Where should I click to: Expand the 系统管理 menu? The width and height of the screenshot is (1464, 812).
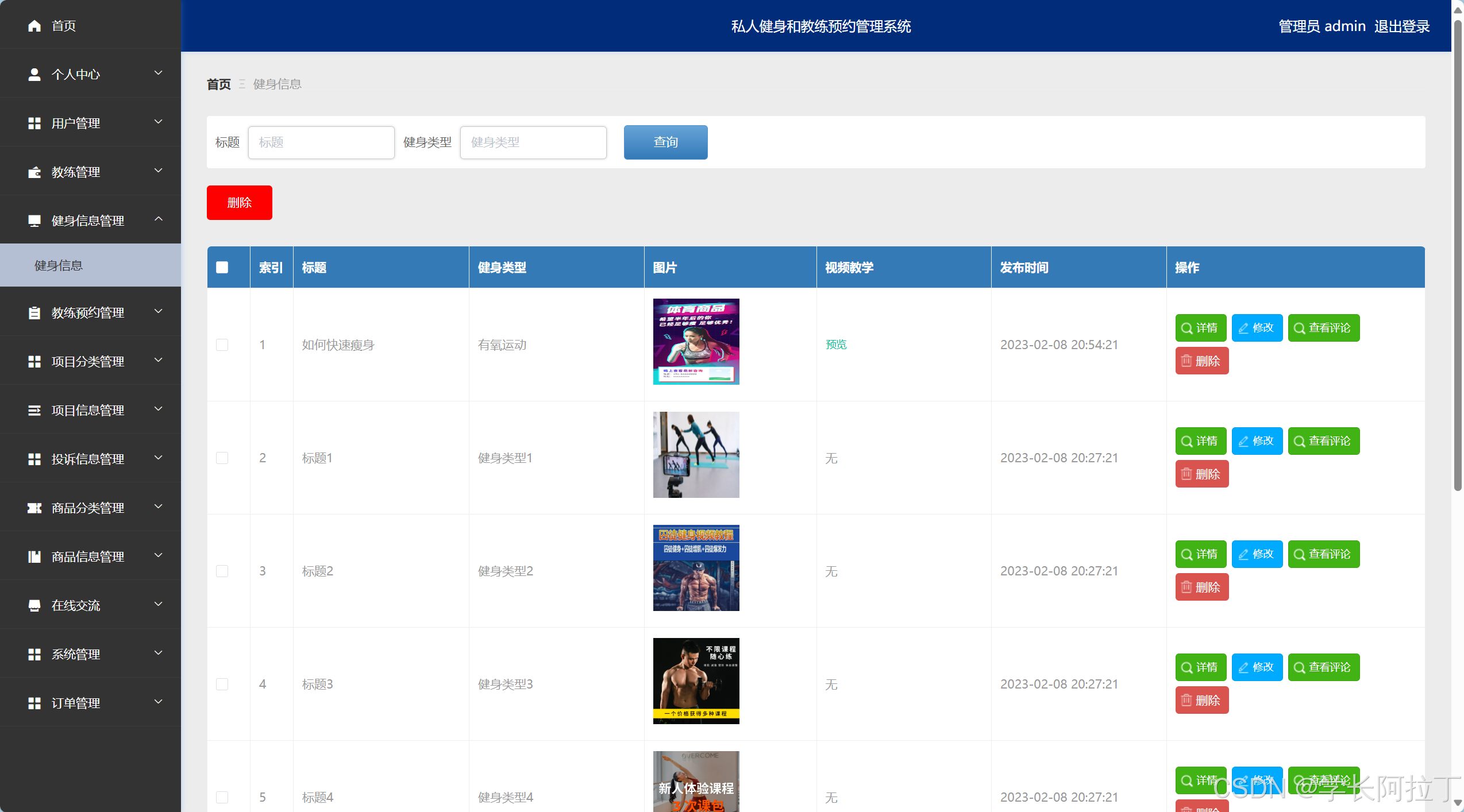[x=90, y=654]
